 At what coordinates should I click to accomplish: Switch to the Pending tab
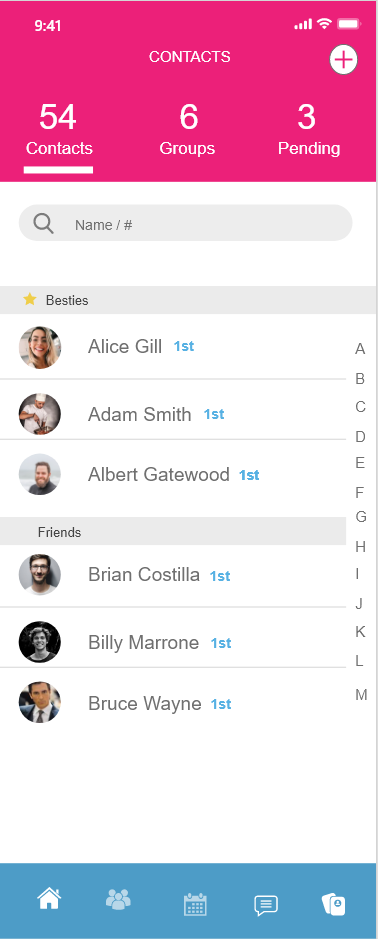pyautogui.click(x=309, y=131)
